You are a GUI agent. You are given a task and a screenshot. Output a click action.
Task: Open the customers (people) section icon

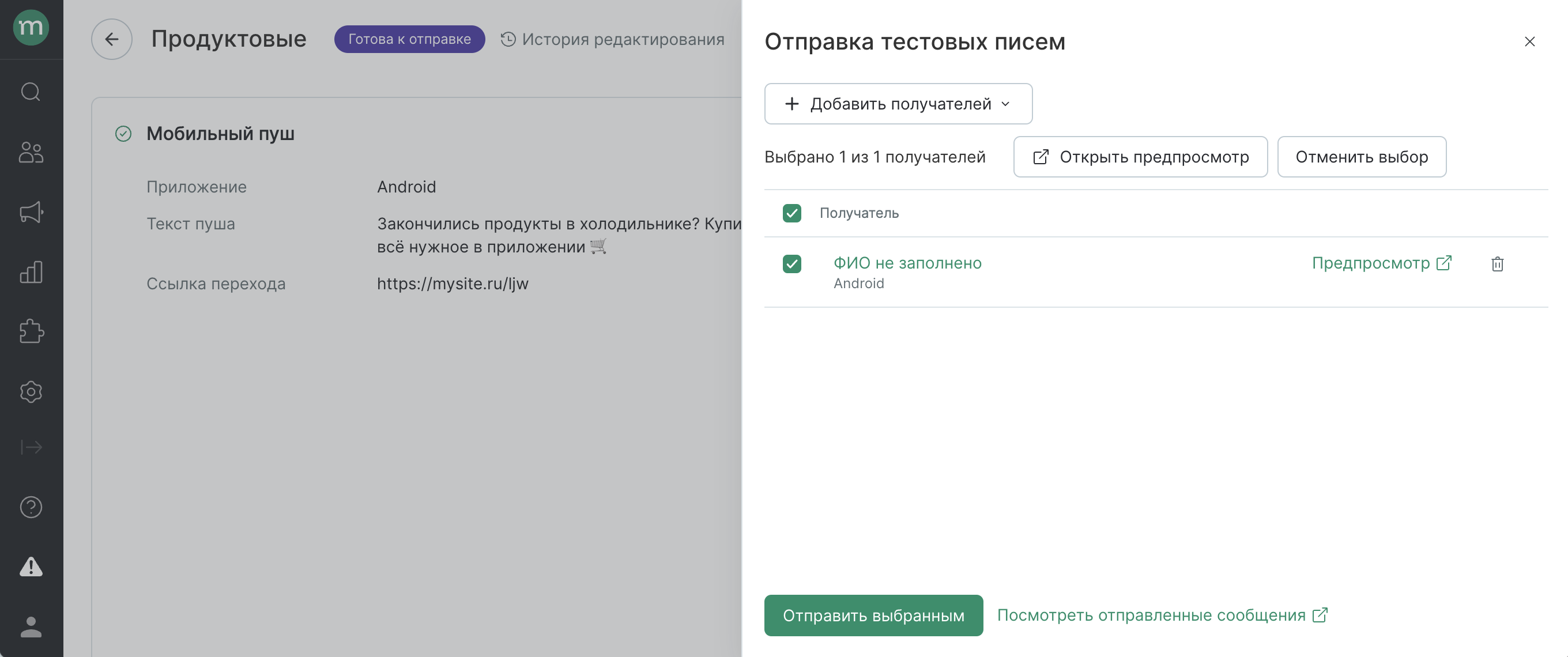pyautogui.click(x=31, y=152)
